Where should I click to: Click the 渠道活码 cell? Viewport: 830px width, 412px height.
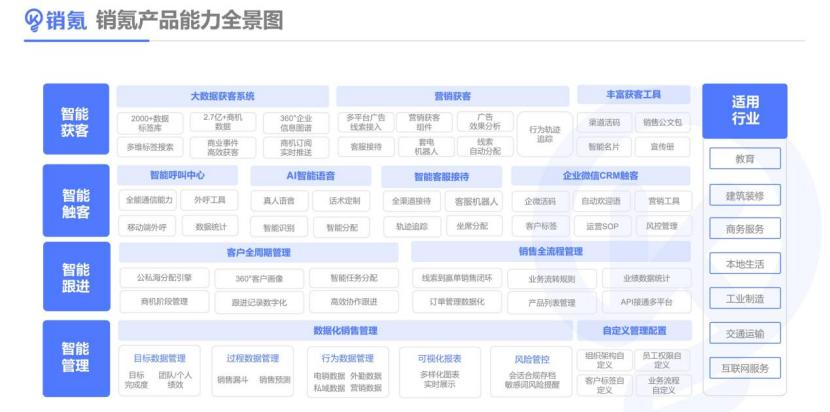pos(604,122)
